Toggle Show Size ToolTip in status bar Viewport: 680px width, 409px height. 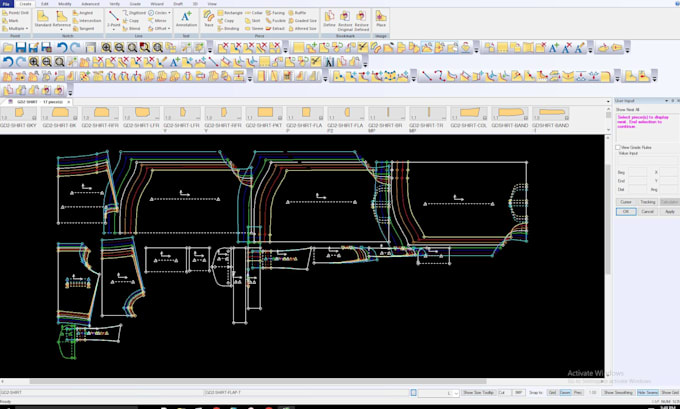tap(478, 393)
